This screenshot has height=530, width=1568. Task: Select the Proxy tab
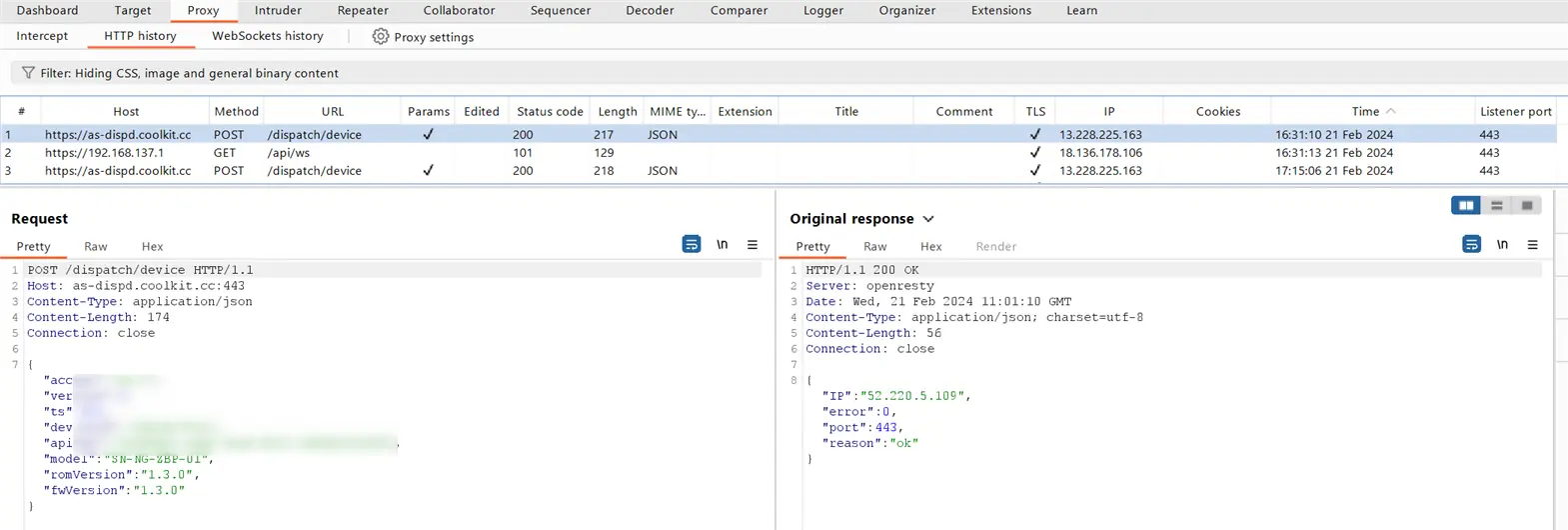click(203, 10)
